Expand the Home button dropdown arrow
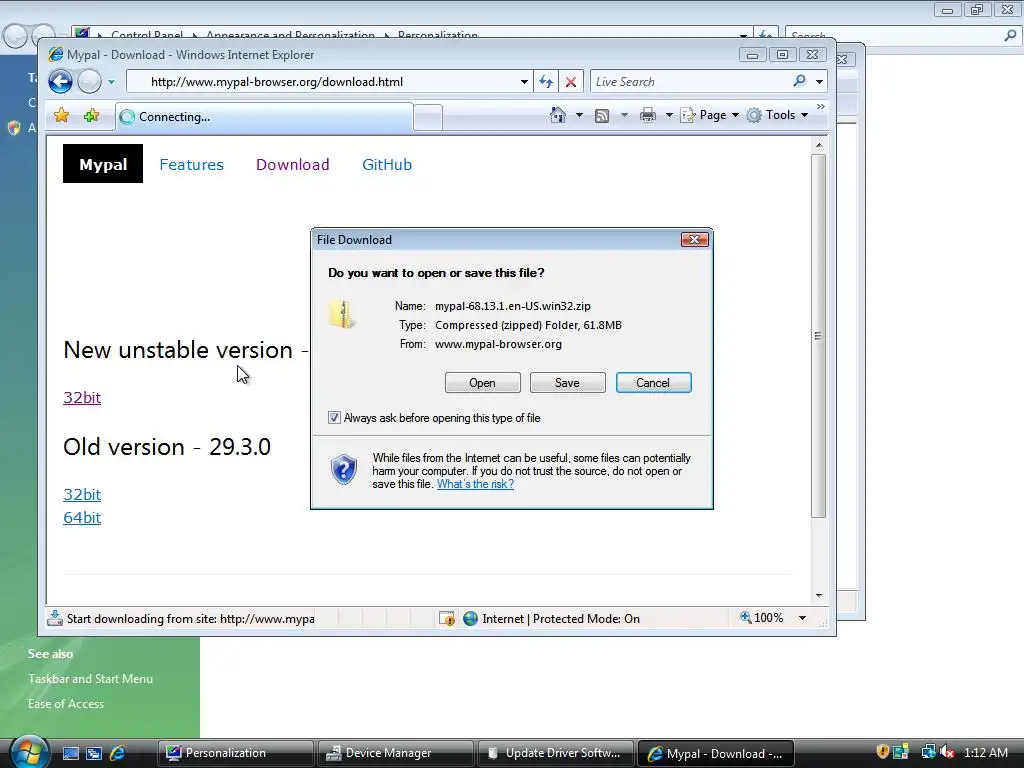 [579, 115]
